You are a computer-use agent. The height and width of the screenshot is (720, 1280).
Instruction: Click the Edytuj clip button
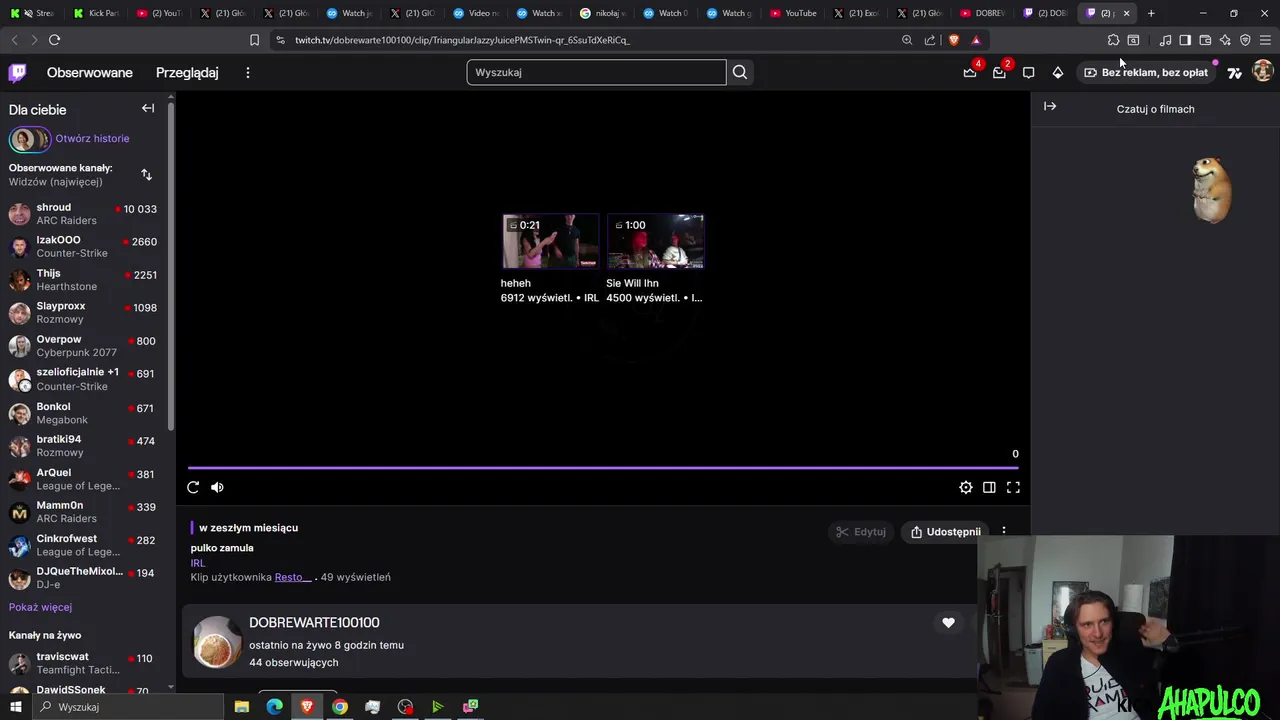point(861,532)
